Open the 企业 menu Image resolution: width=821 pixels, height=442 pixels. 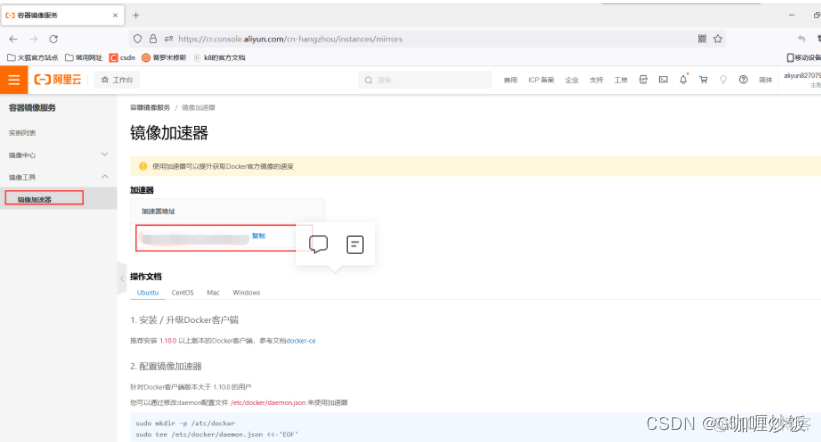click(x=572, y=80)
